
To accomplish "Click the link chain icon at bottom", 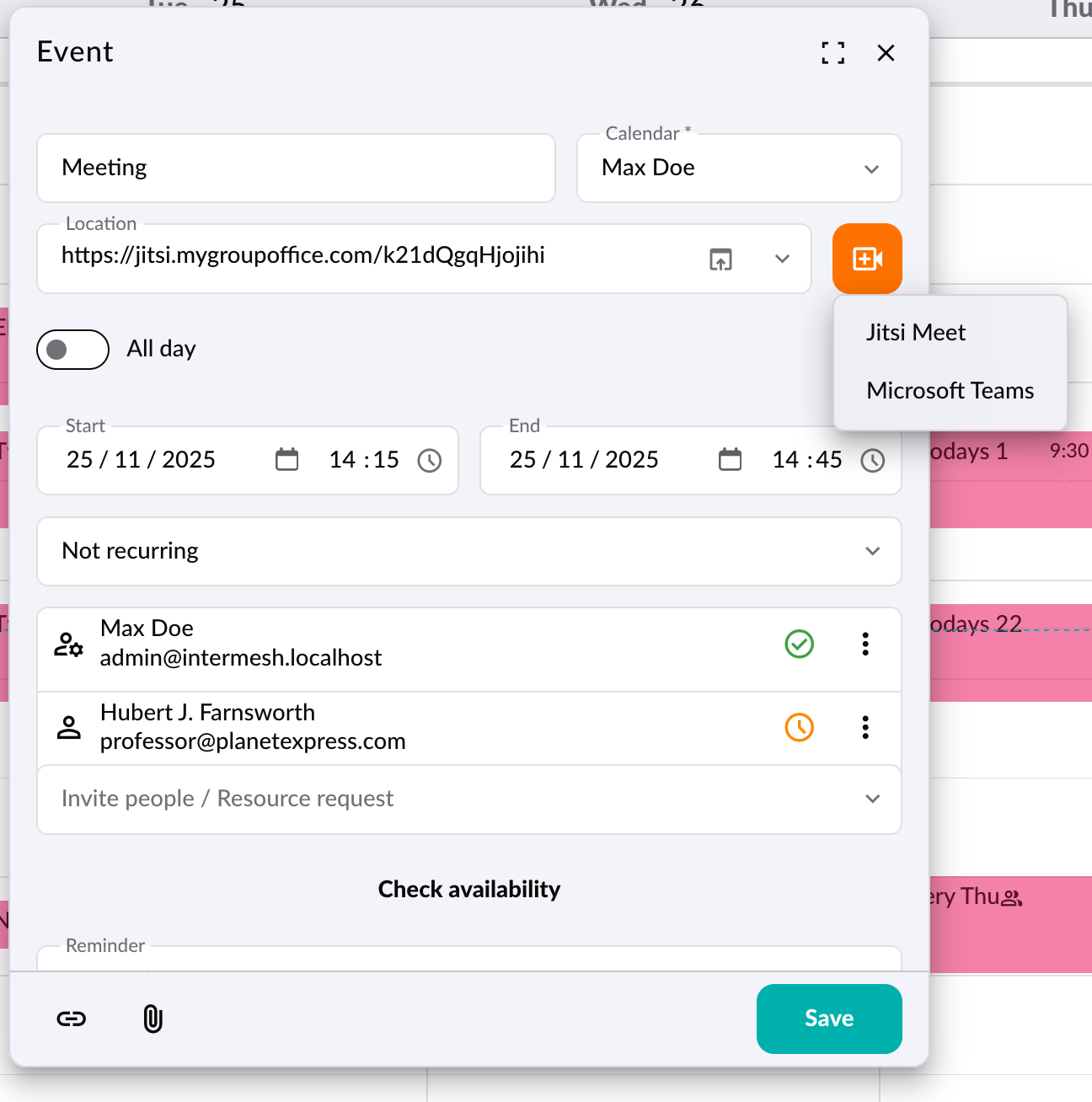I will (x=72, y=1019).
